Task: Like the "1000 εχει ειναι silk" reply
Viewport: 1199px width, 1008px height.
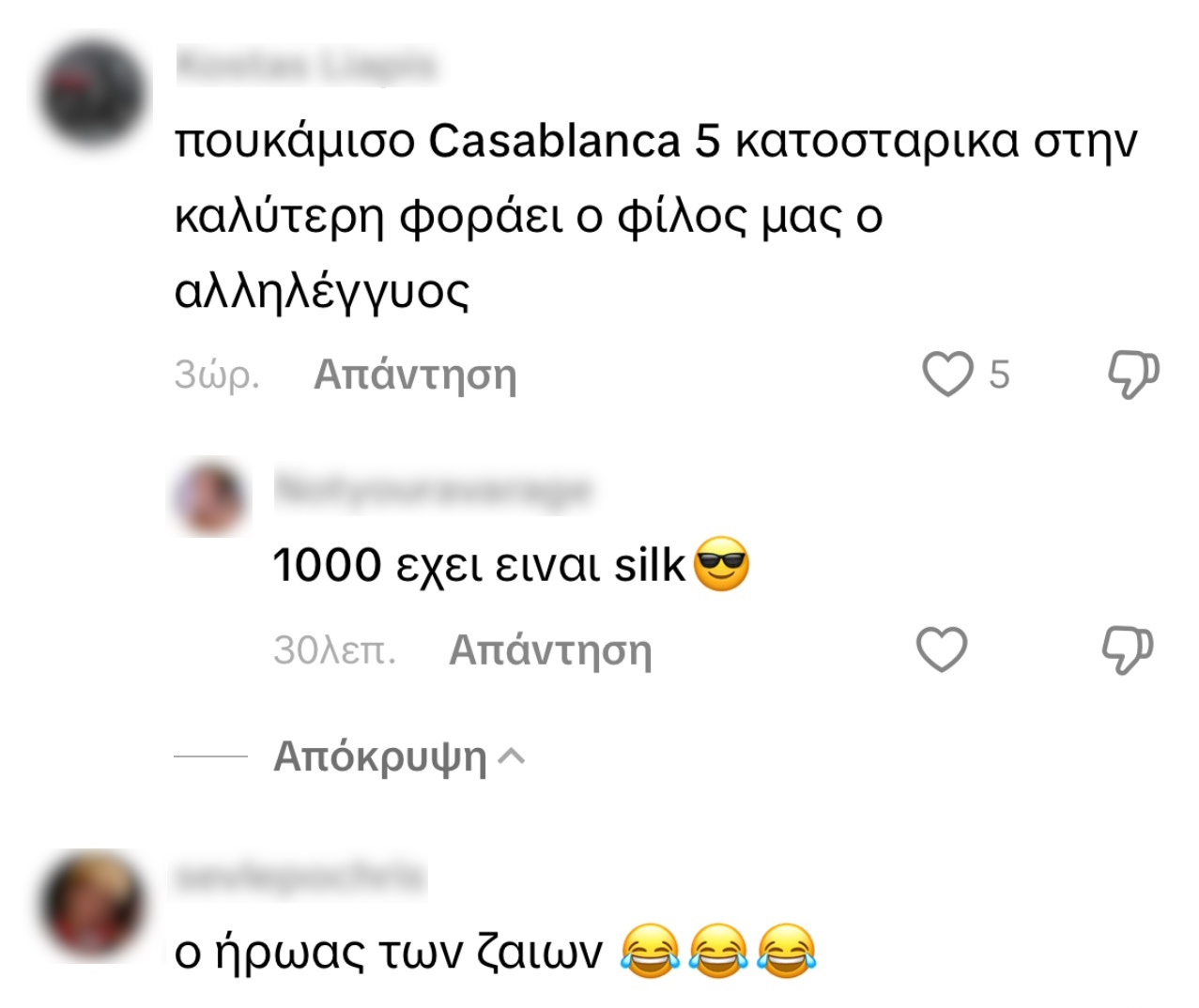Action: tap(942, 649)
